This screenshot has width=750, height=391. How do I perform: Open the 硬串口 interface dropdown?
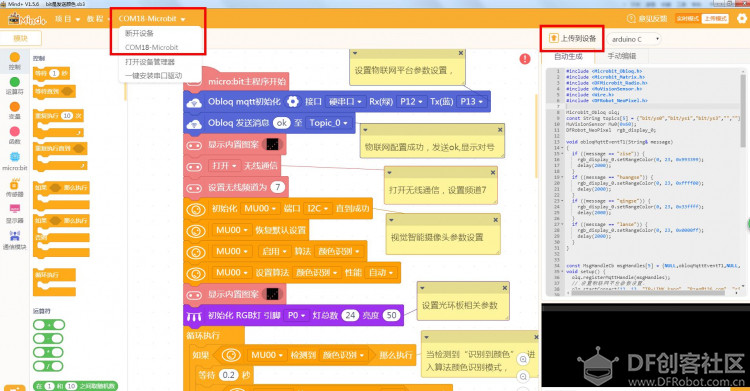coord(345,101)
